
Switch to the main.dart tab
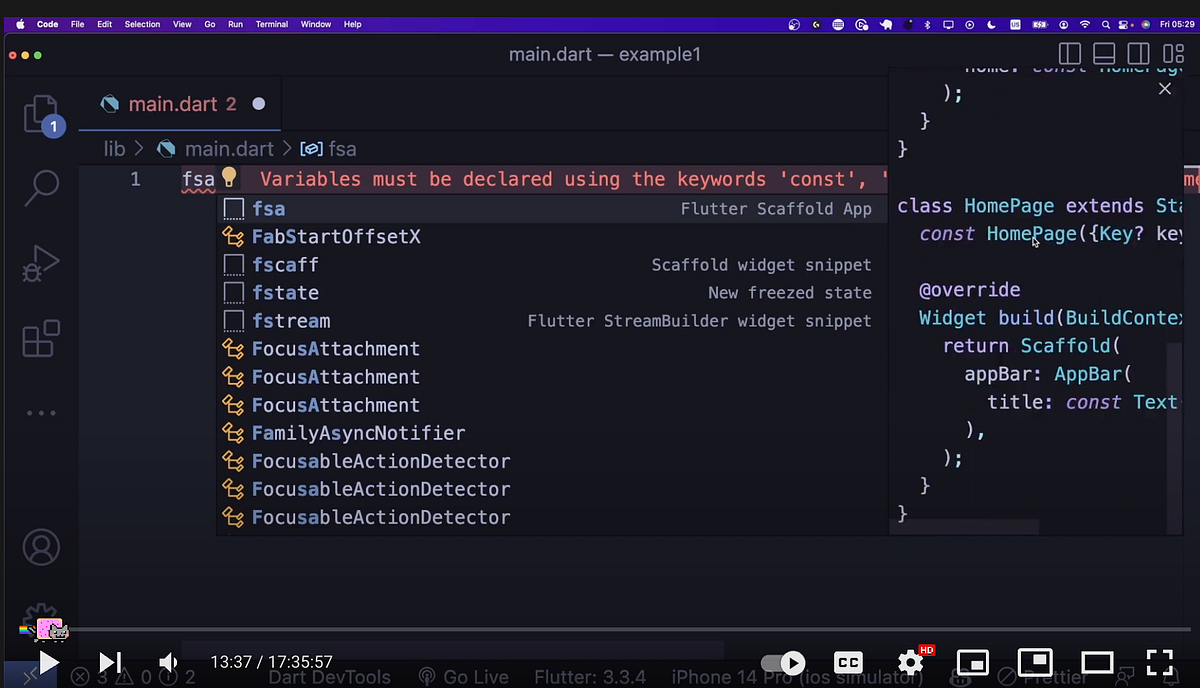pyautogui.click(x=173, y=103)
